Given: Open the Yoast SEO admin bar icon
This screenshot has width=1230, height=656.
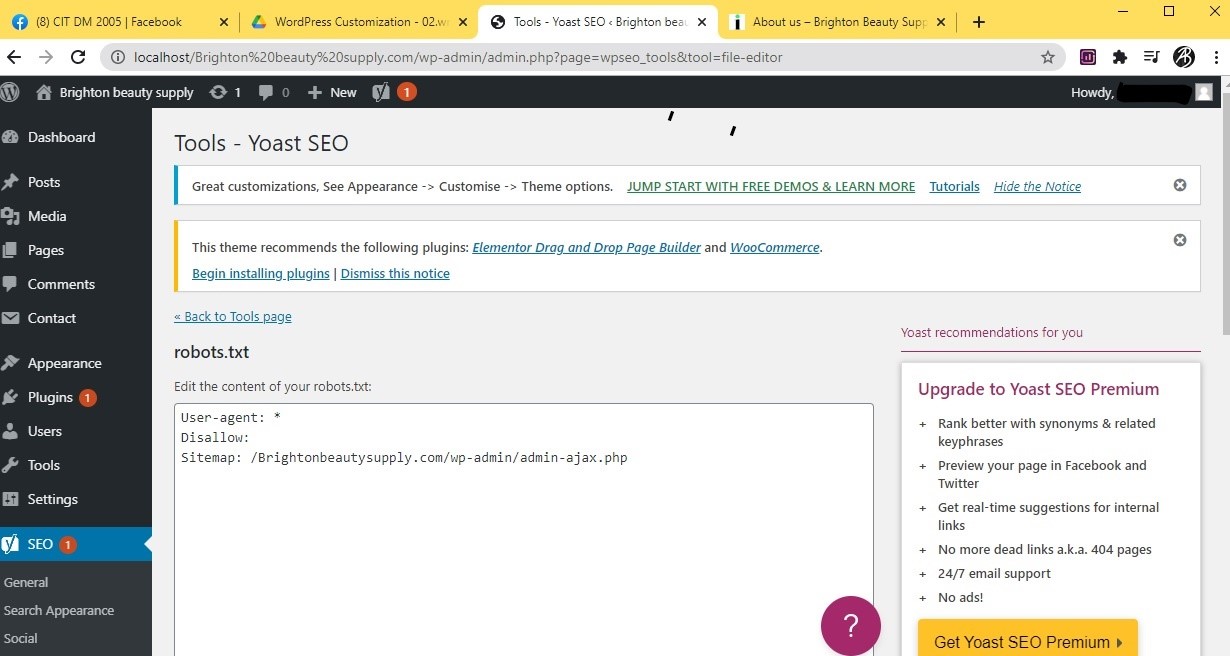Looking at the screenshot, I should [x=381, y=92].
